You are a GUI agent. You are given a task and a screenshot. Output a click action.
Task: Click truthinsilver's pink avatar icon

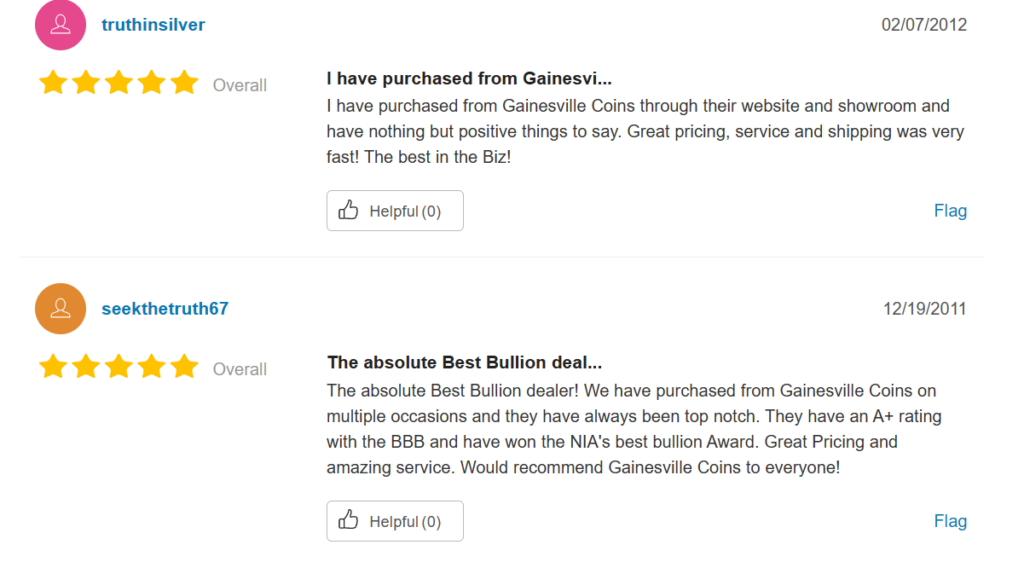[60, 25]
